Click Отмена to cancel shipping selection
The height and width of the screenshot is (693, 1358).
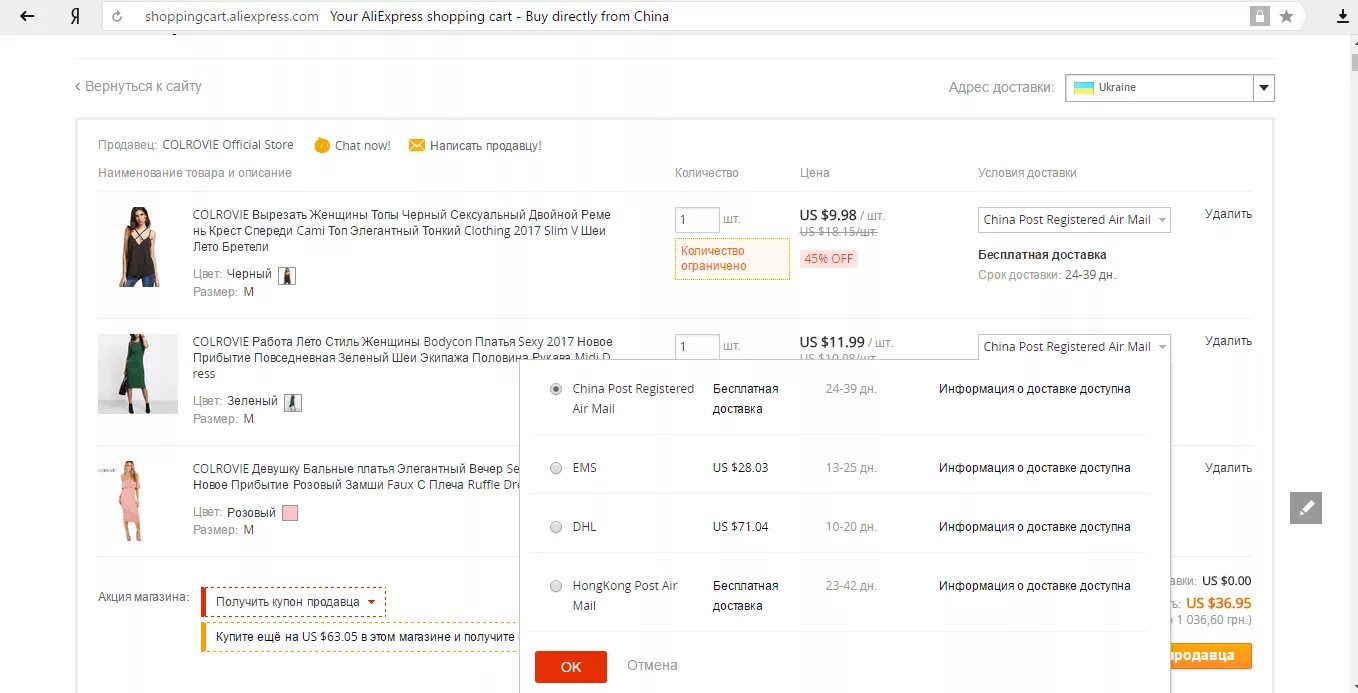click(x=652, y=665)
